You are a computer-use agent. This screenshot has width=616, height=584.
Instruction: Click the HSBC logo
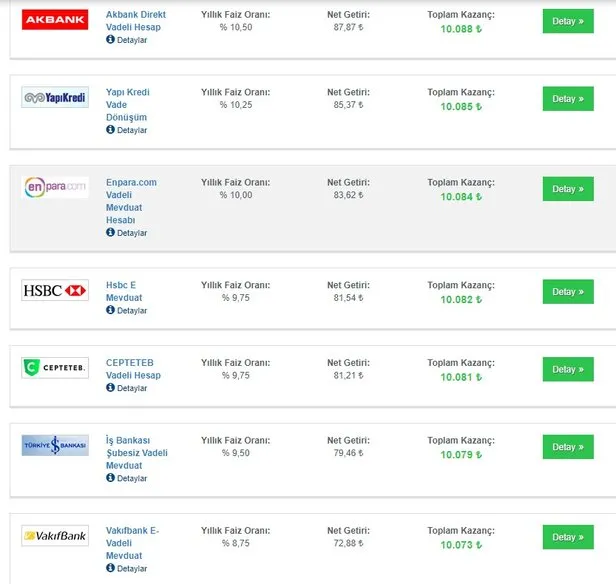click(55, 290)
